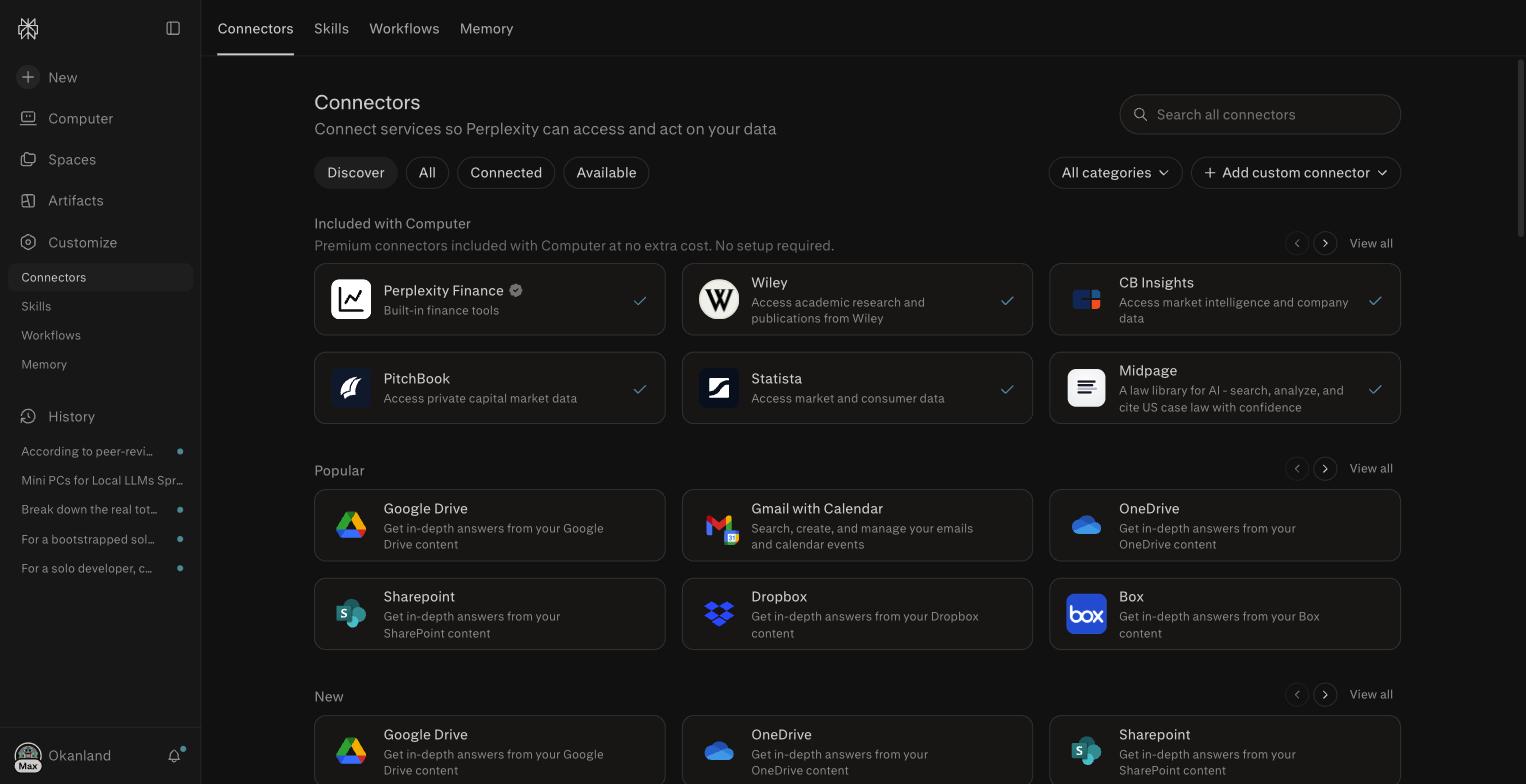Click the Sharepoint icon under Popular
Viewport: 1526px width, 784px height.
tap(351, 613)
